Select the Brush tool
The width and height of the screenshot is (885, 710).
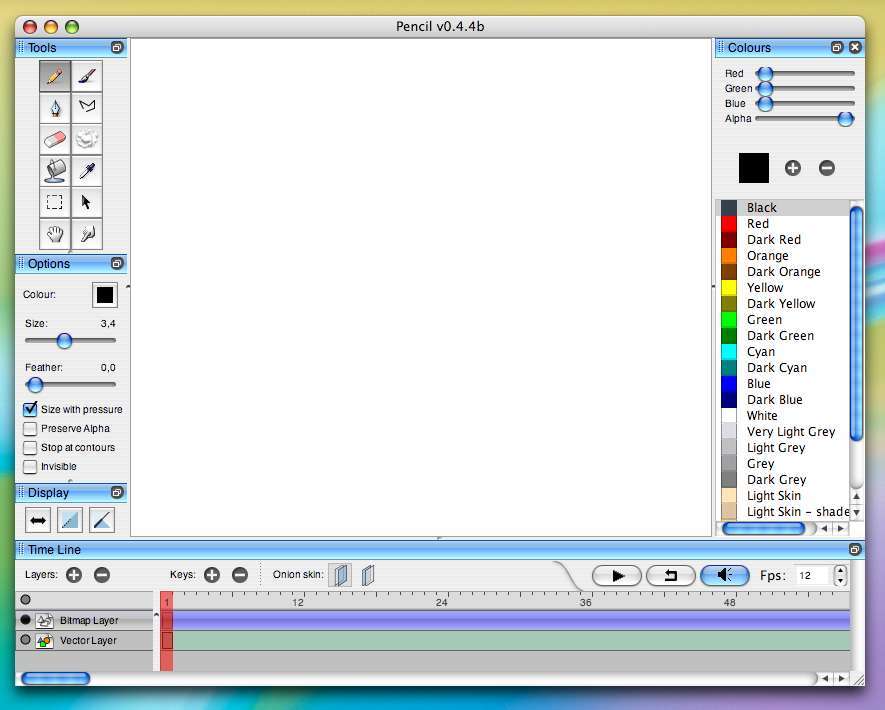pyautogui.click(x=86, y=76)
